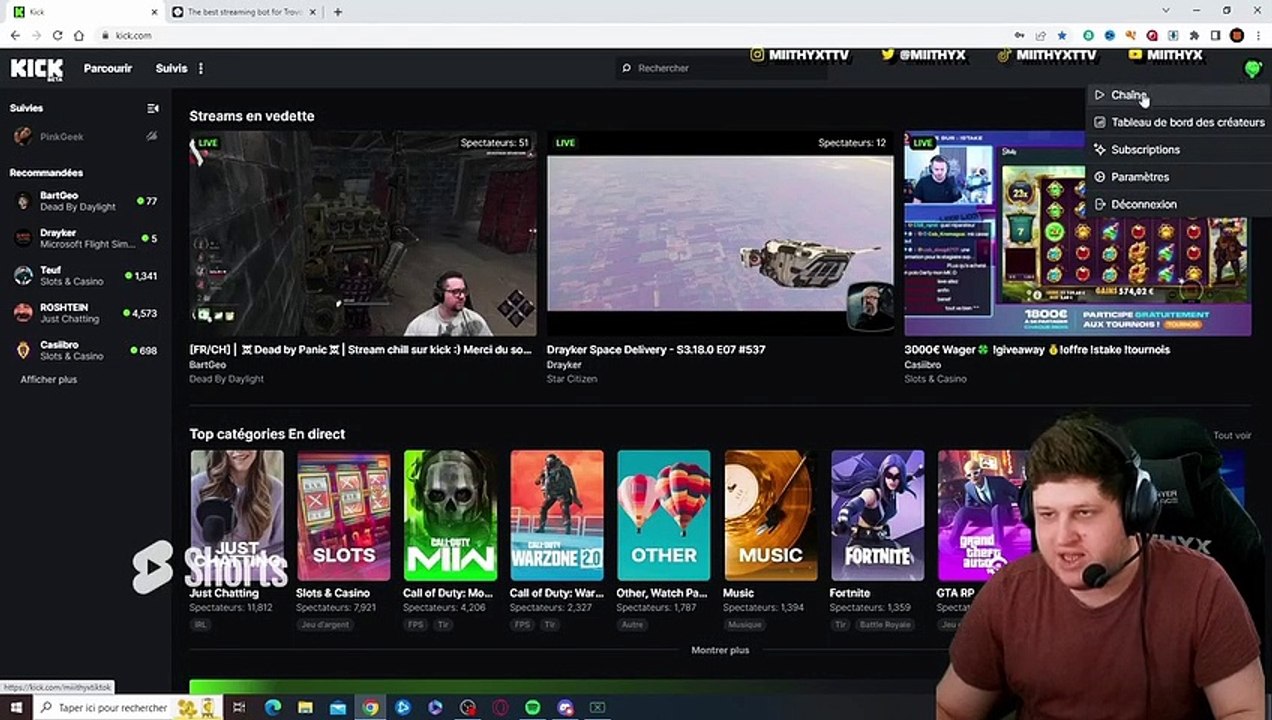Click the green user avatar in Kick header
The height and width of the screenshot is (720, 1272).
(1252, 68)
